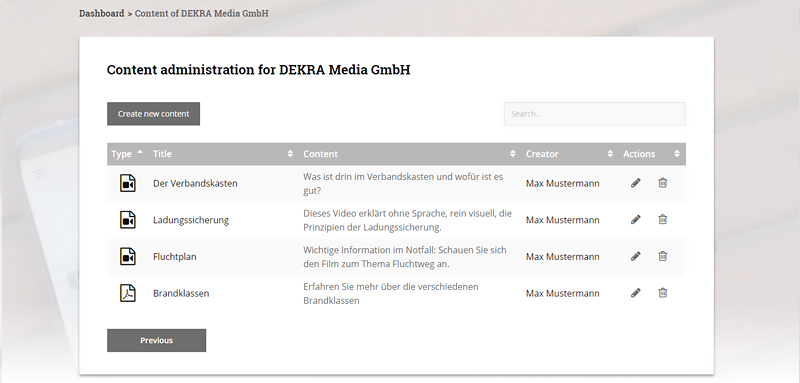This screenshot has height=383, width=800.
Task: Edit the Fluchtplan content row
Action: click(635, 256)
